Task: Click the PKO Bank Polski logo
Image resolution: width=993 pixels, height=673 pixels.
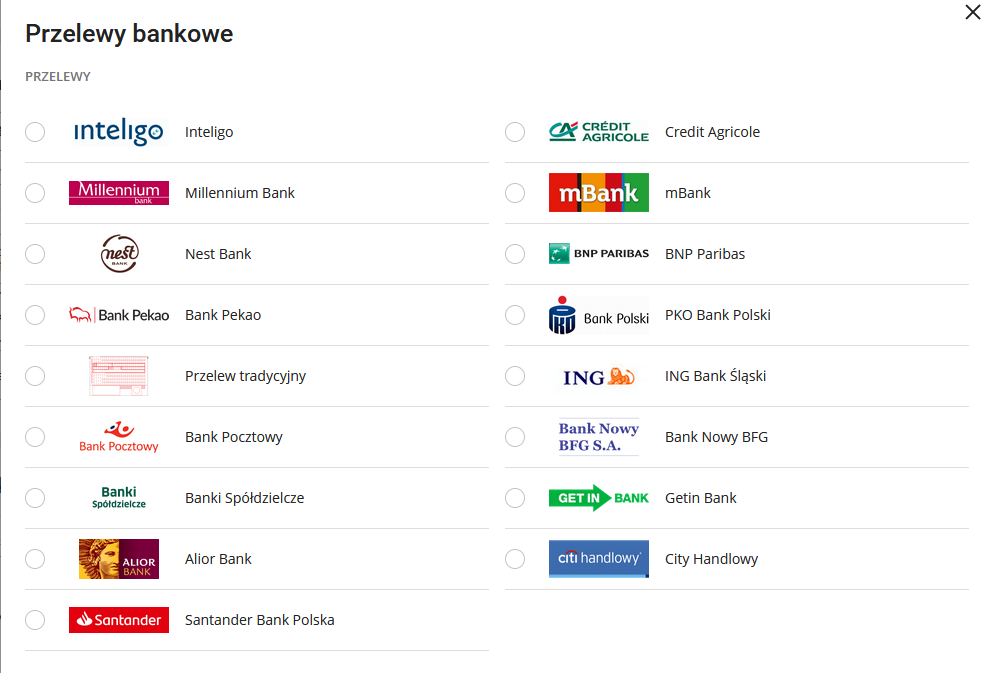Action: (x=598, y=314)
